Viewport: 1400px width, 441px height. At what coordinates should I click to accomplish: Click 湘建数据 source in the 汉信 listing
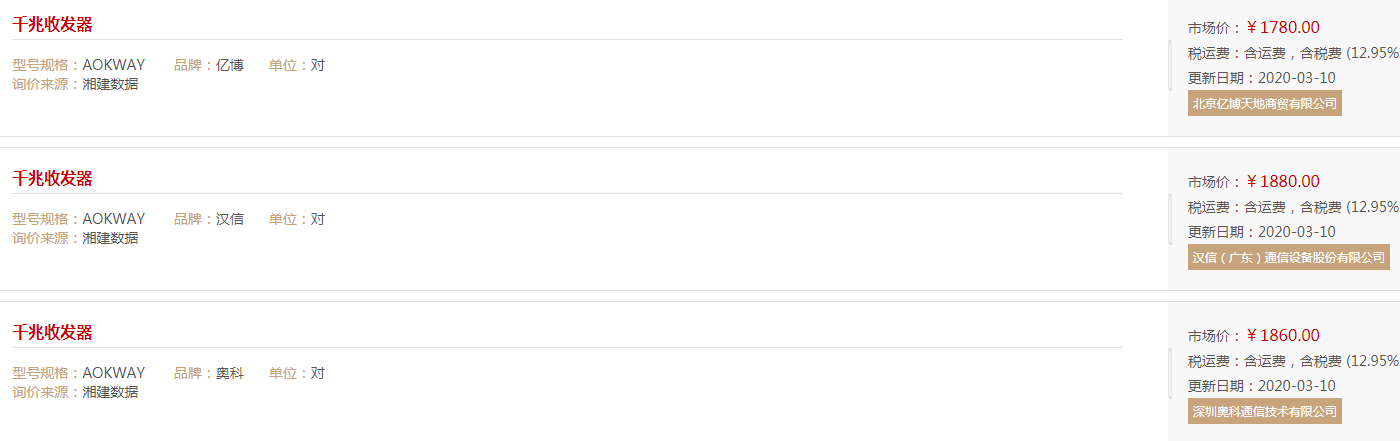[110, 238]
